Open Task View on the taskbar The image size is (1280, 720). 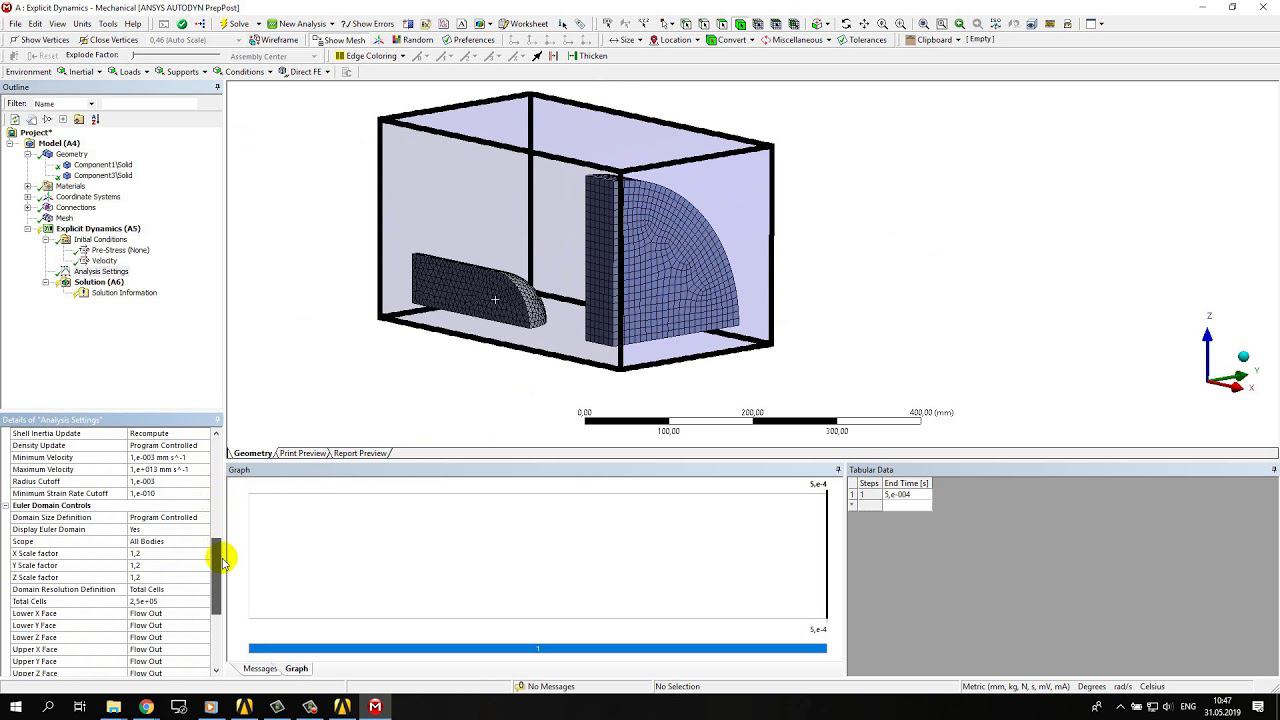click(x=80, y=707)
